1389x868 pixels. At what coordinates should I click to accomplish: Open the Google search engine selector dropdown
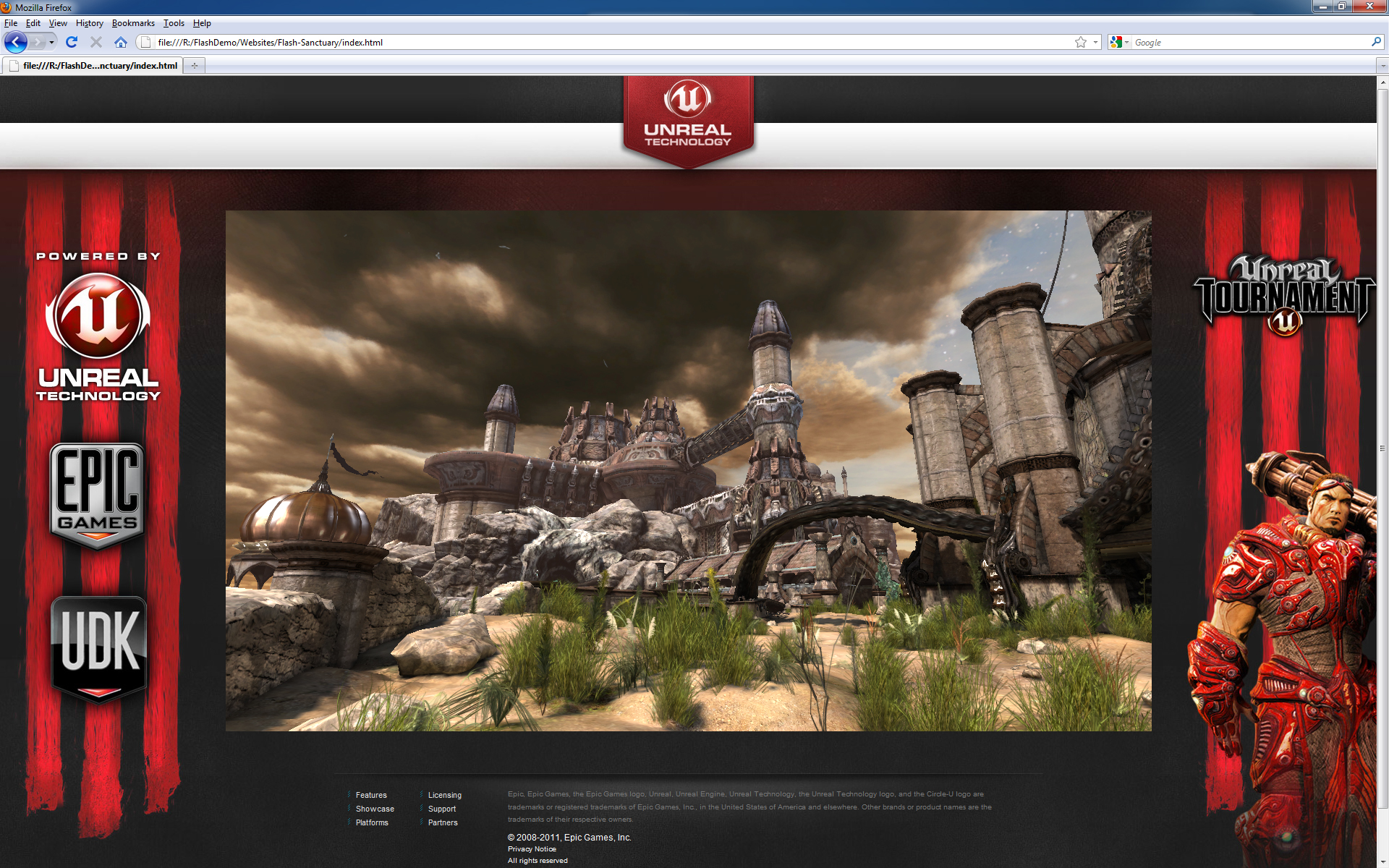click(1119, 42)
